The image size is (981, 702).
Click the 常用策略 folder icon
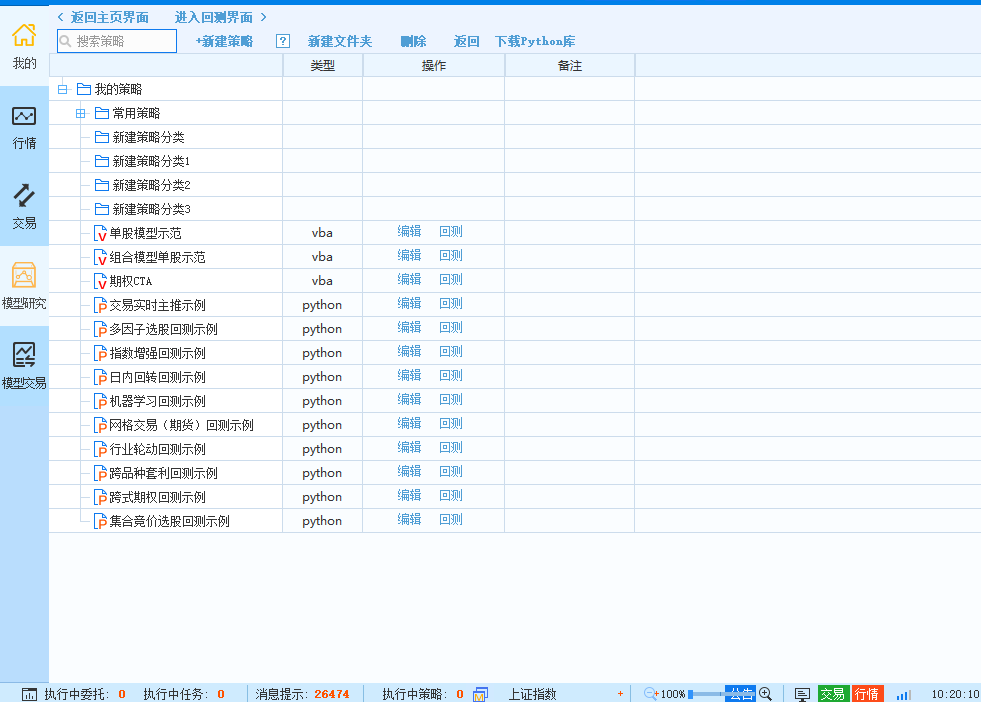tap(102, 113)
